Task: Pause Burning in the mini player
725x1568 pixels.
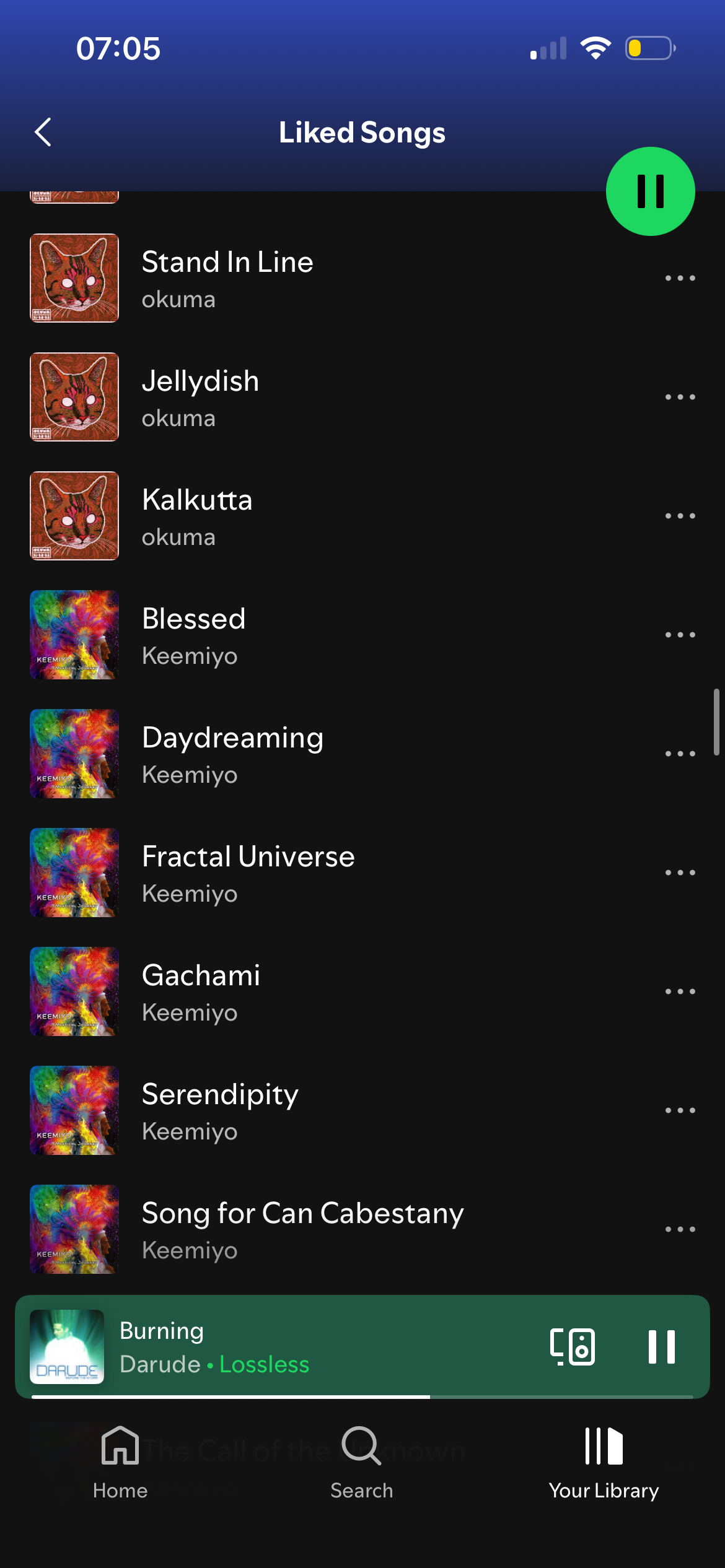Action: click(x=661, y=1346)
